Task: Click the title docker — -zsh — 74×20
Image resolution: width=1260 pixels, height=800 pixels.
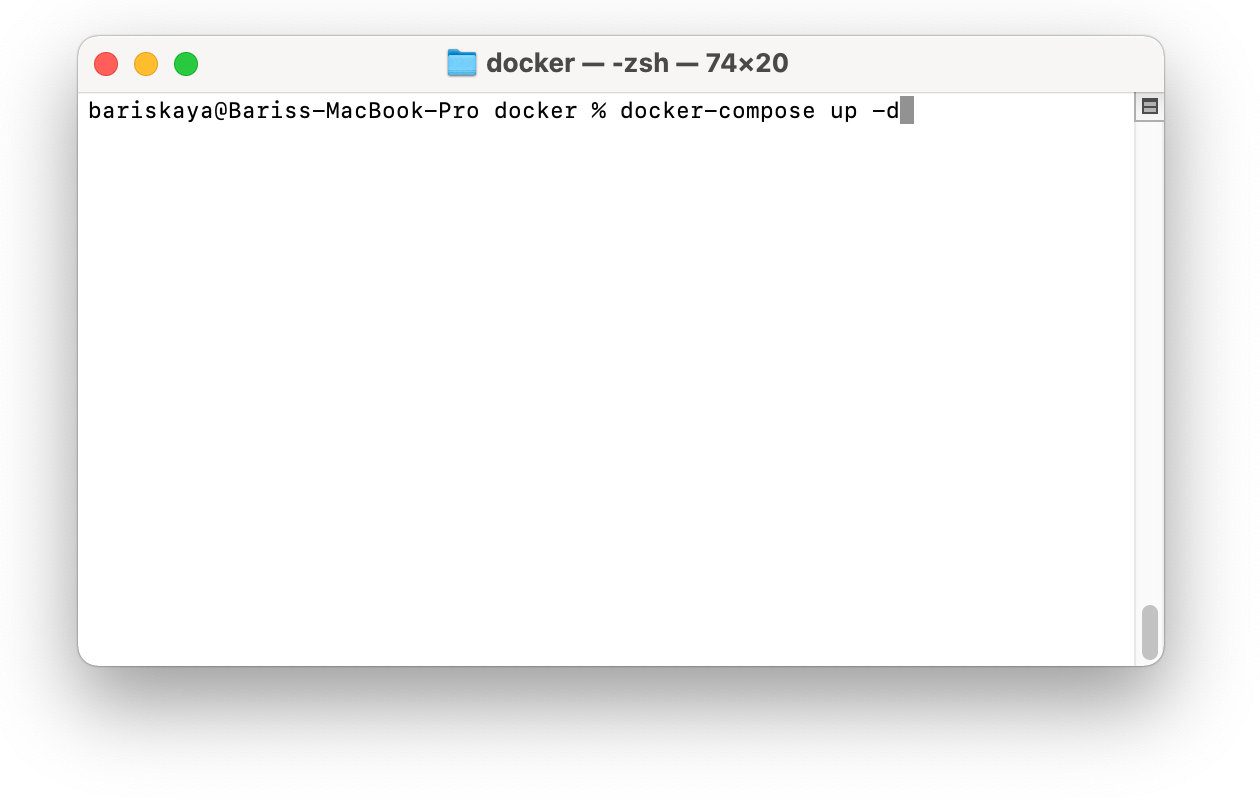Action: click(x=637, y=62)
